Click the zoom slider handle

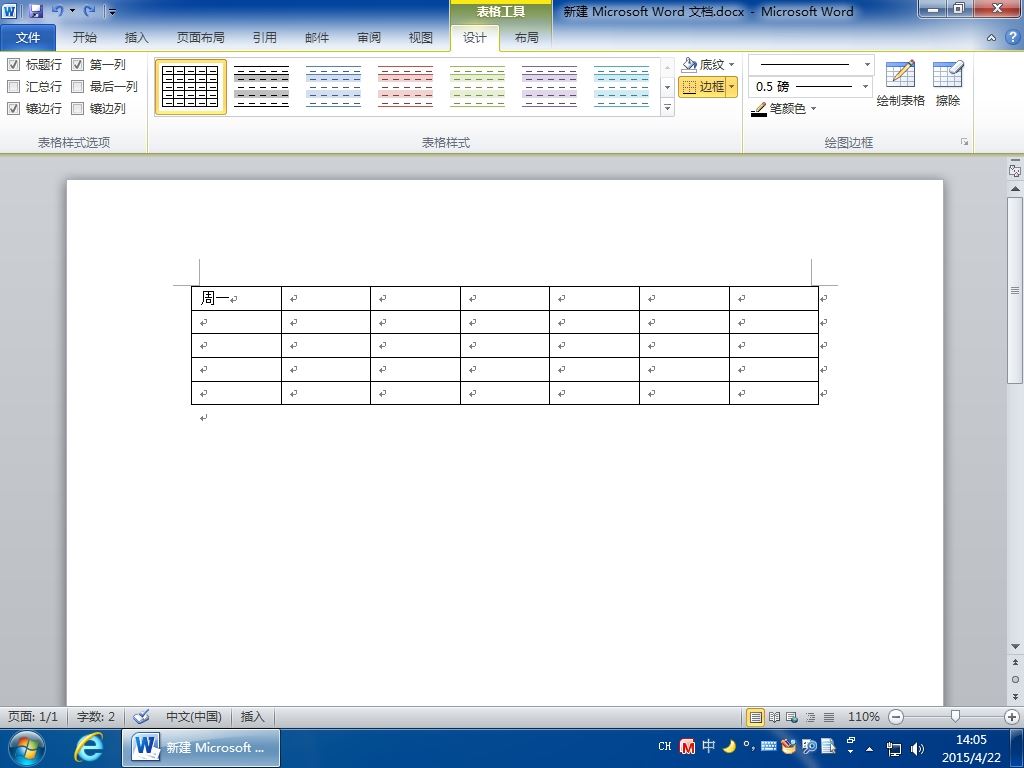(955, 717)
